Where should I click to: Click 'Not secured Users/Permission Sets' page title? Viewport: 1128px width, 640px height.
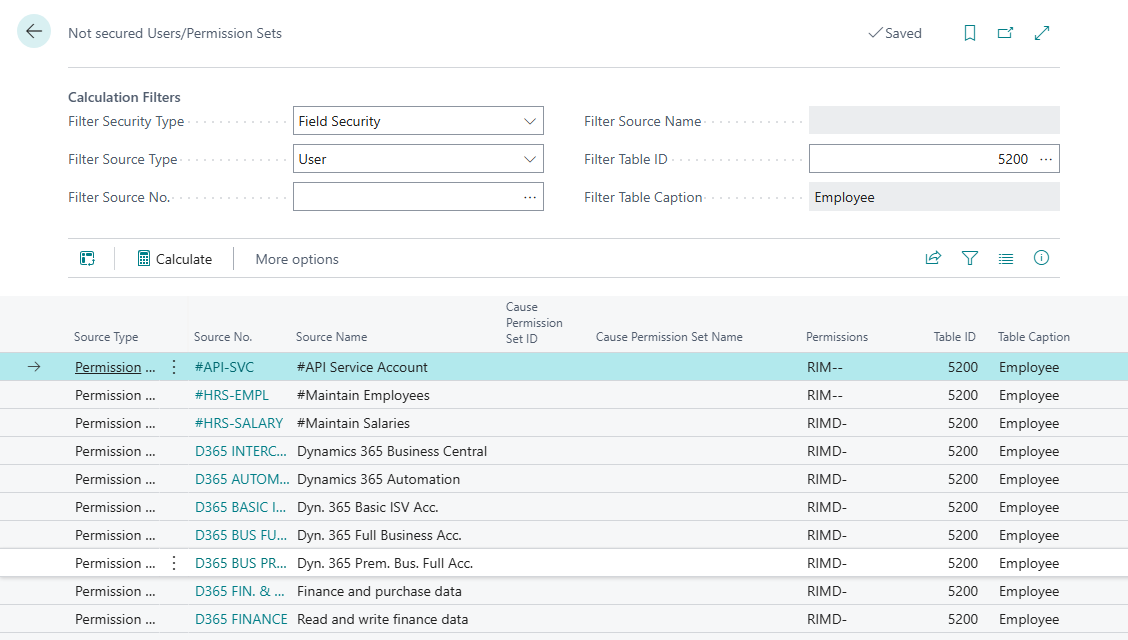(175, 33)
